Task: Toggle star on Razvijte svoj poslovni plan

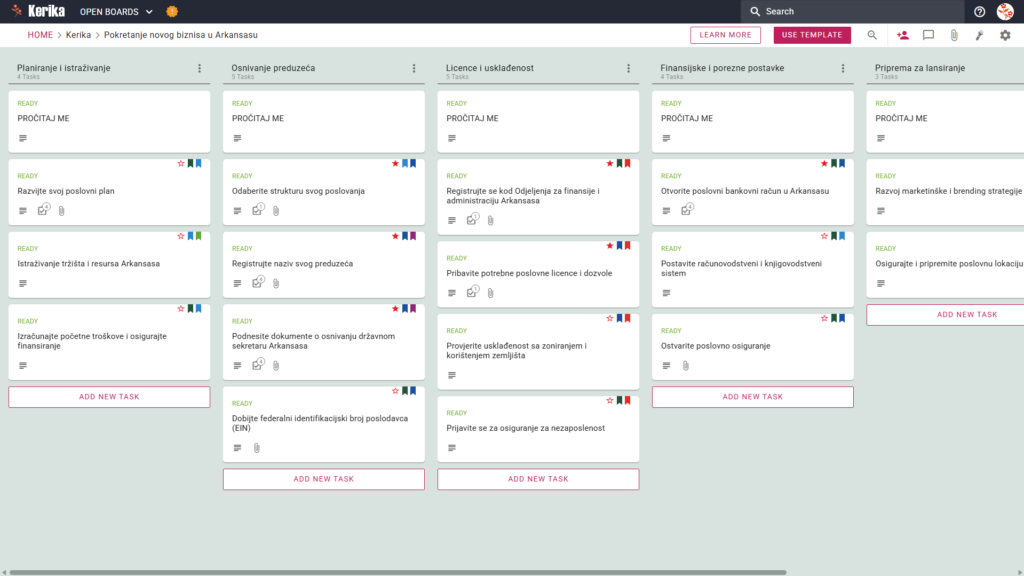Action: point(181,163)
